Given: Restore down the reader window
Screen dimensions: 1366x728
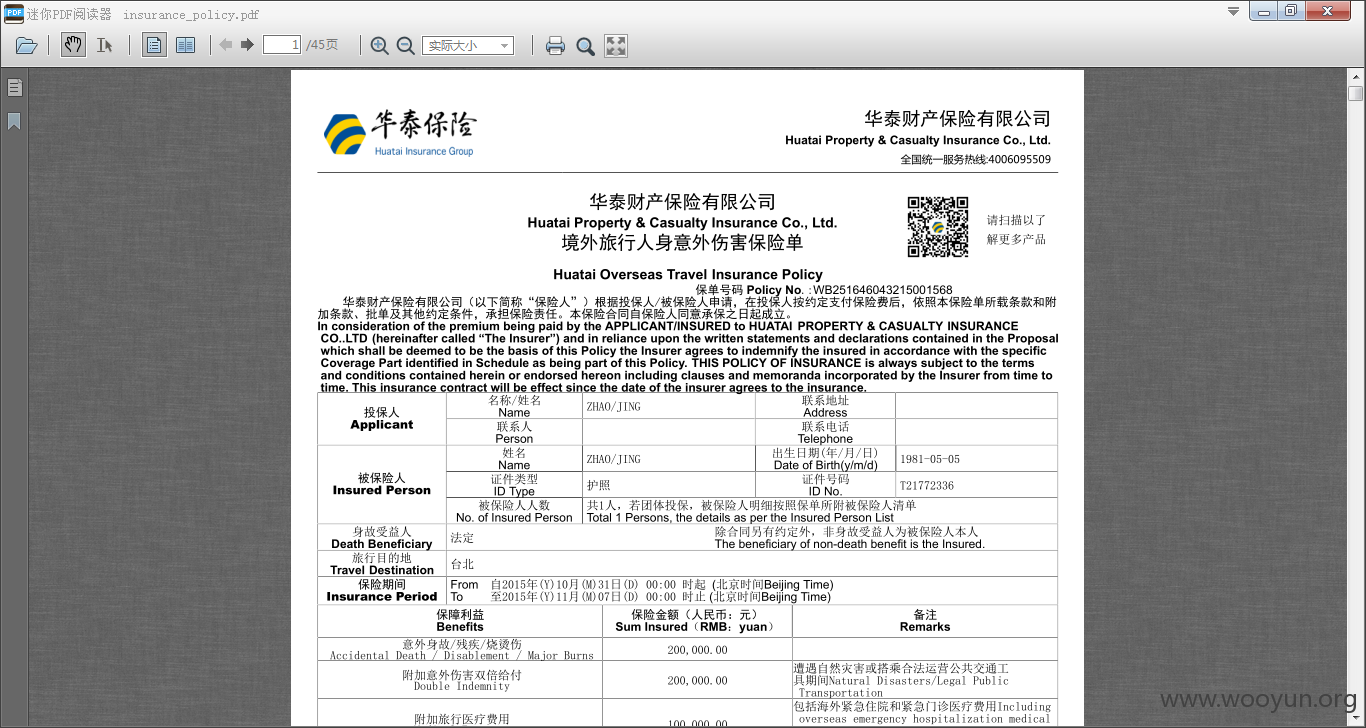Looking at the screenshot, I should point(1291,11).
